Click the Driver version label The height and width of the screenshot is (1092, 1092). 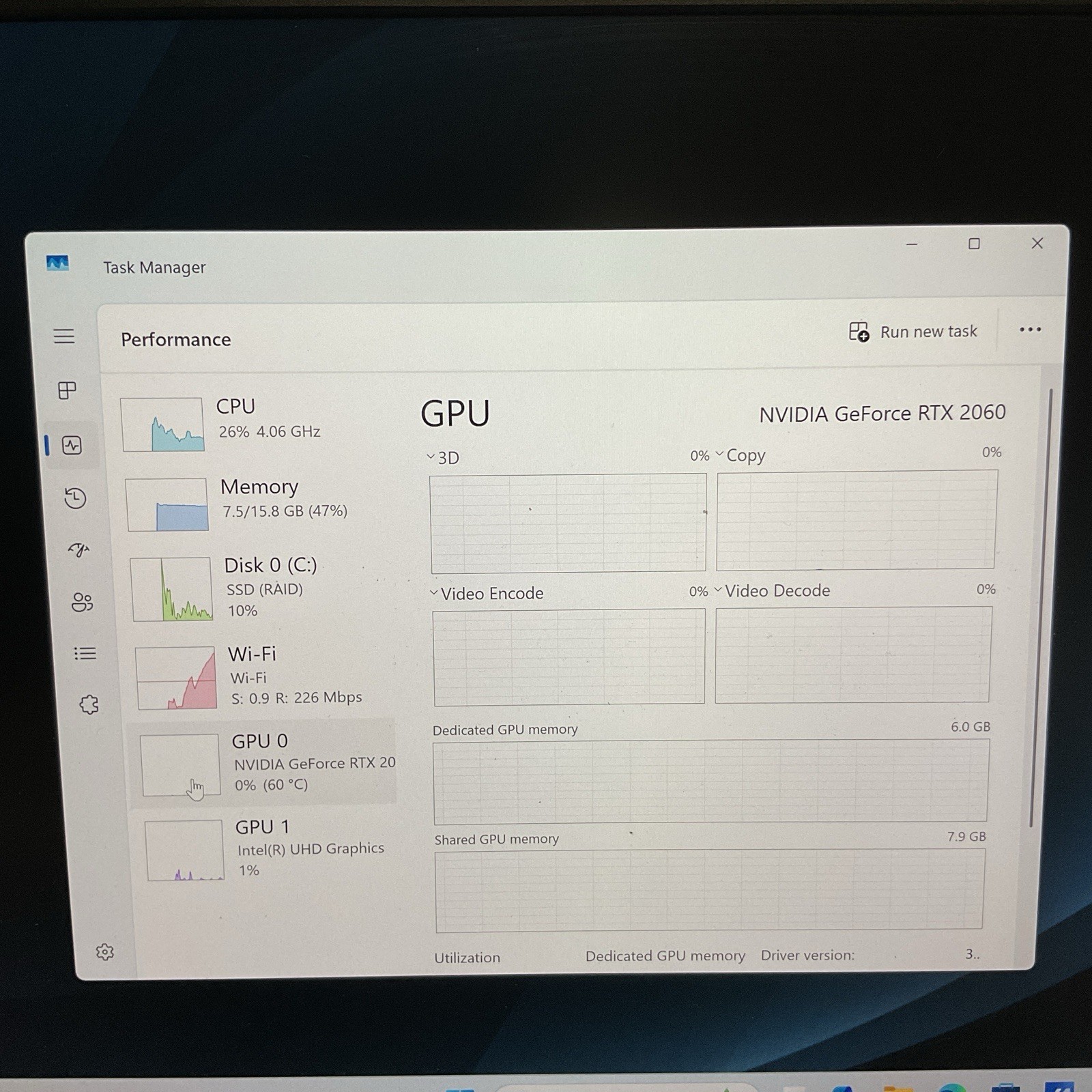(x=807, y=955)
